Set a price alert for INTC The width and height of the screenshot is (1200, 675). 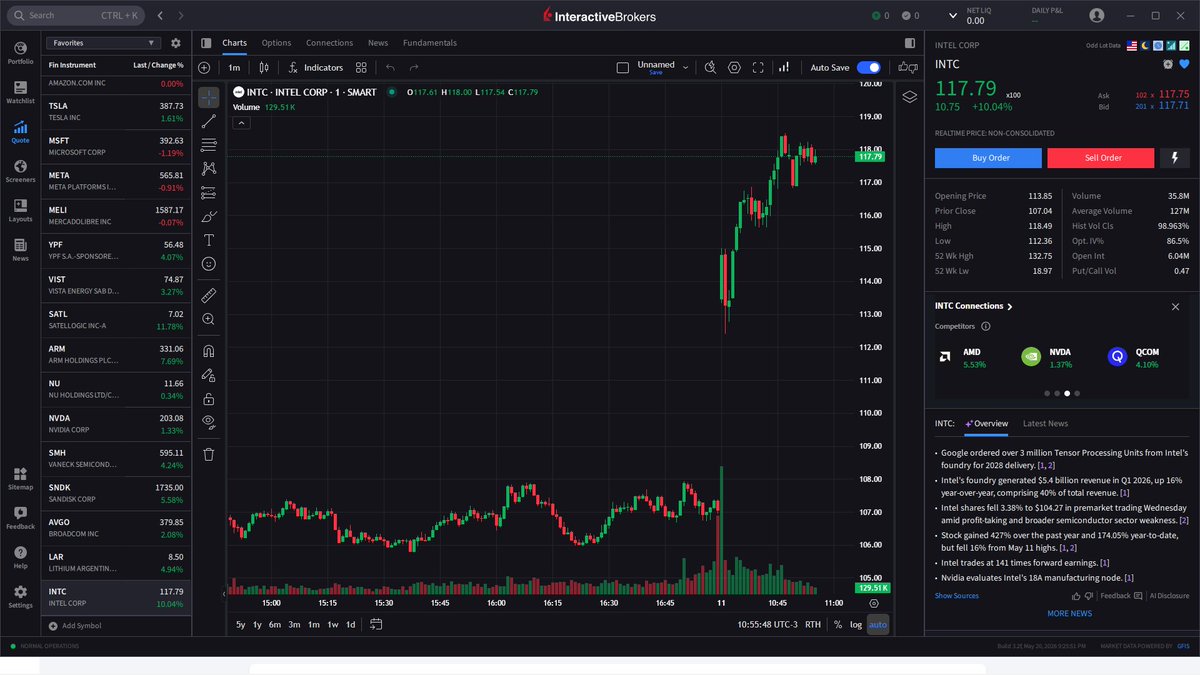[1168, 64]
